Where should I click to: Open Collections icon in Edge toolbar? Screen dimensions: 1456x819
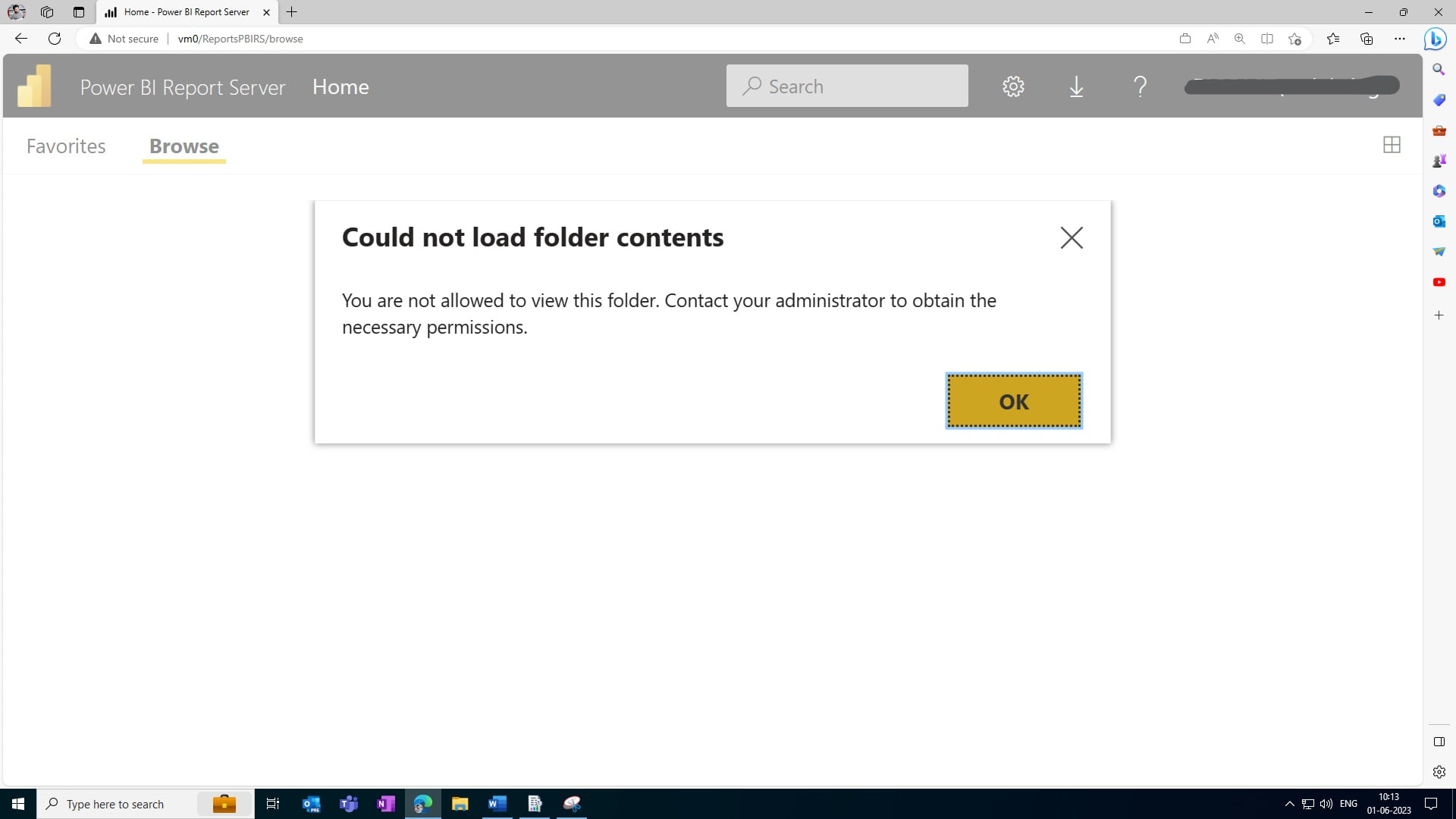(1367, 39)
